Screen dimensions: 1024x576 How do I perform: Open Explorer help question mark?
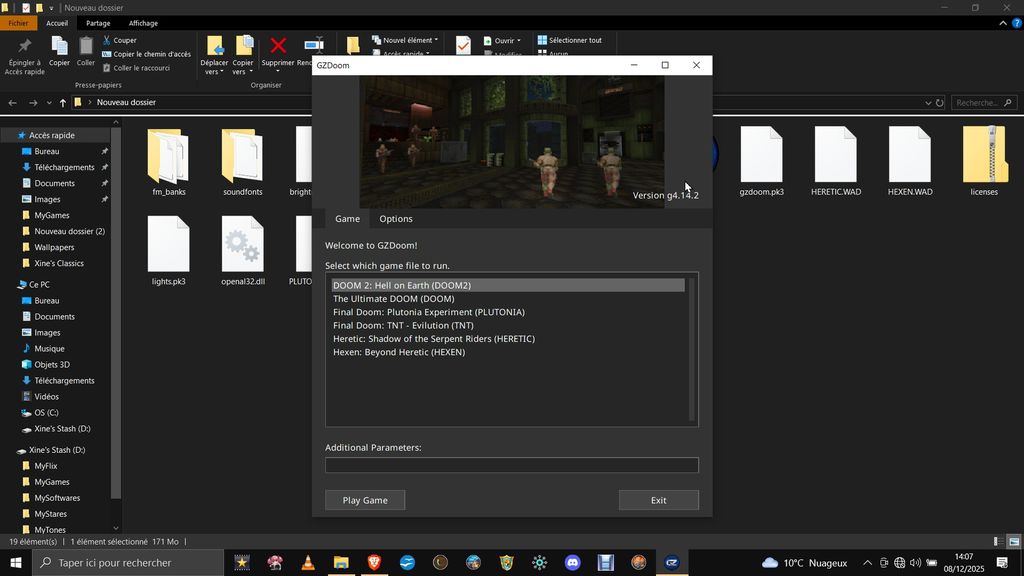(x=1016, y=23)
